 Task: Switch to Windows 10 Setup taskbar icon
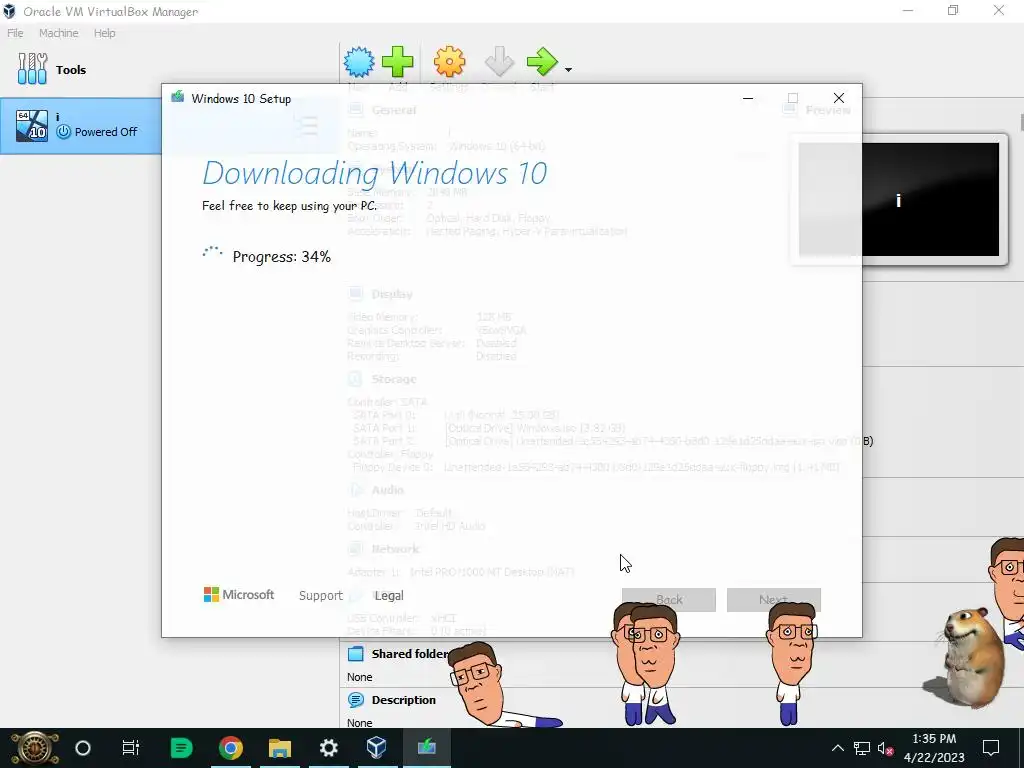pos(426,748)
